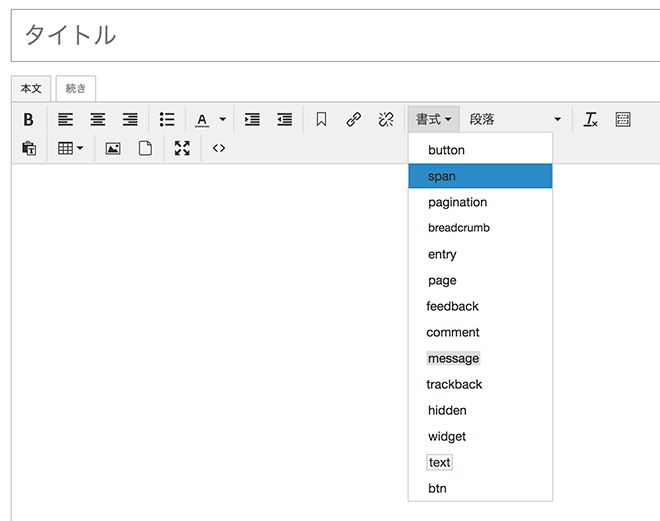Switch to the 続き tab

(76, 88)
